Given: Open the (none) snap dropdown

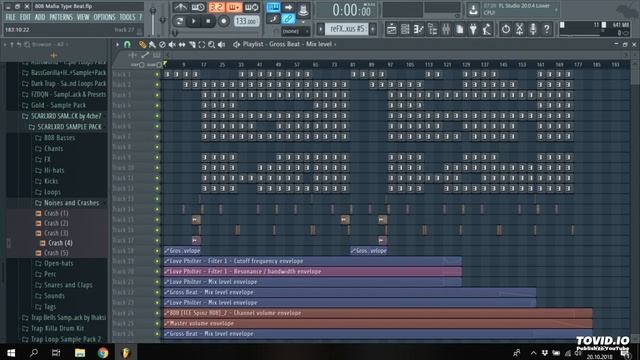Looking at the screenshot, I should [x=296, y=31].
